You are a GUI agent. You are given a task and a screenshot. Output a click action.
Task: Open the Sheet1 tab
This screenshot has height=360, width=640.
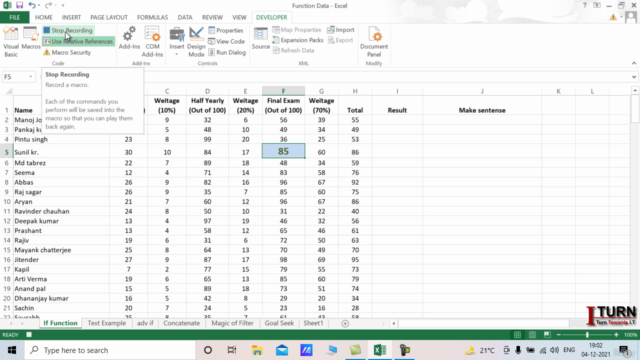click(313, 323)
